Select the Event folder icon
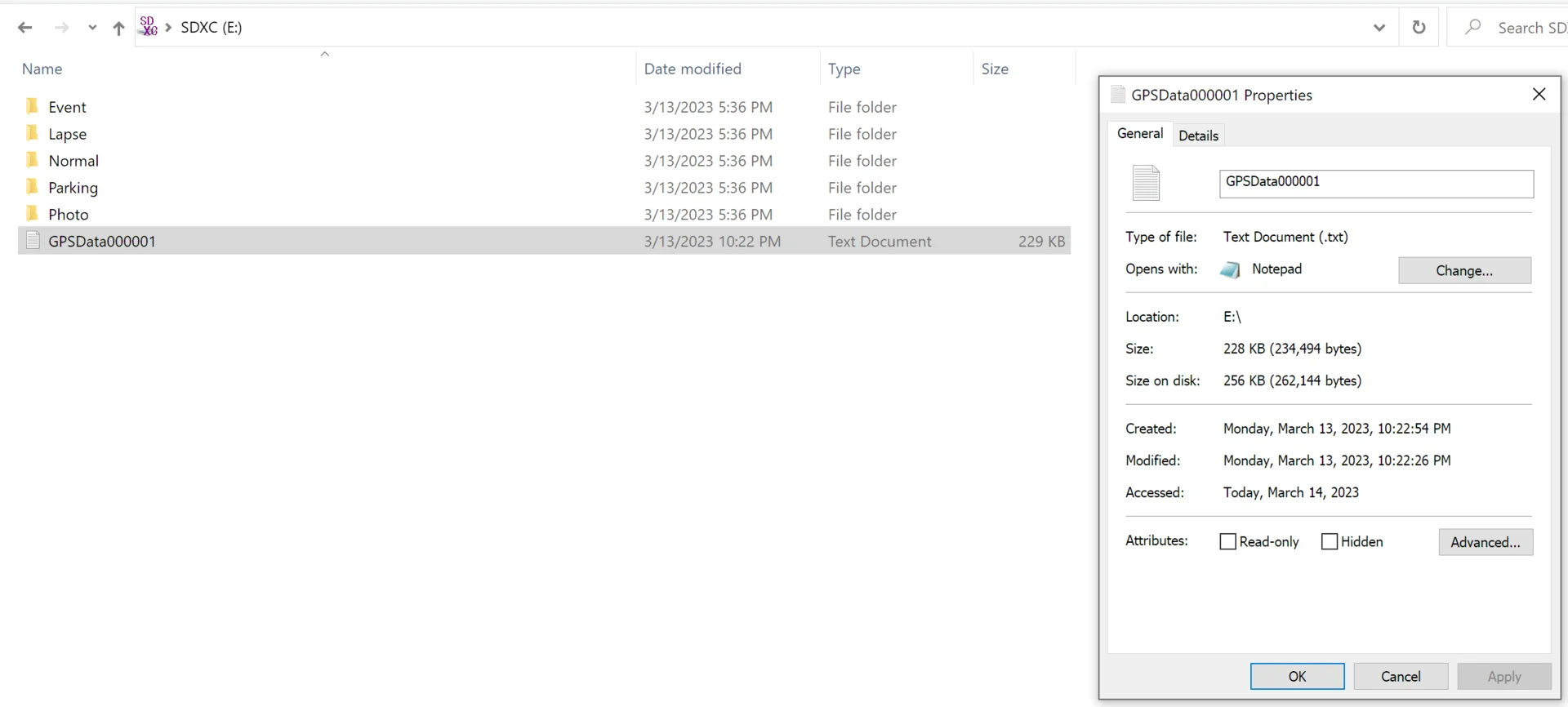 pyautogui.click(x=32, y=106)
